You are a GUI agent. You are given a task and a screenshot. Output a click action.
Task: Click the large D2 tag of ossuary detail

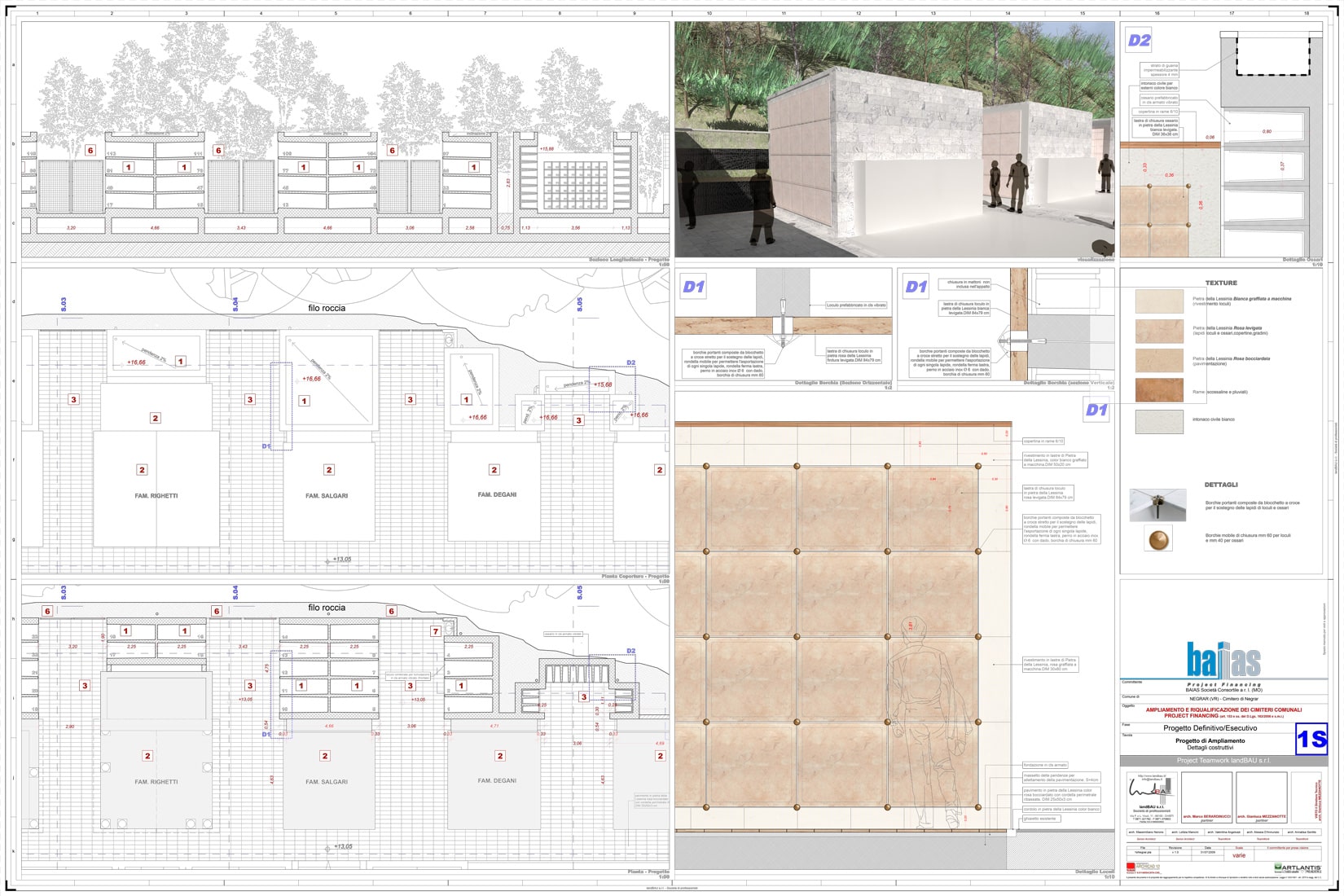[1139, 40]
